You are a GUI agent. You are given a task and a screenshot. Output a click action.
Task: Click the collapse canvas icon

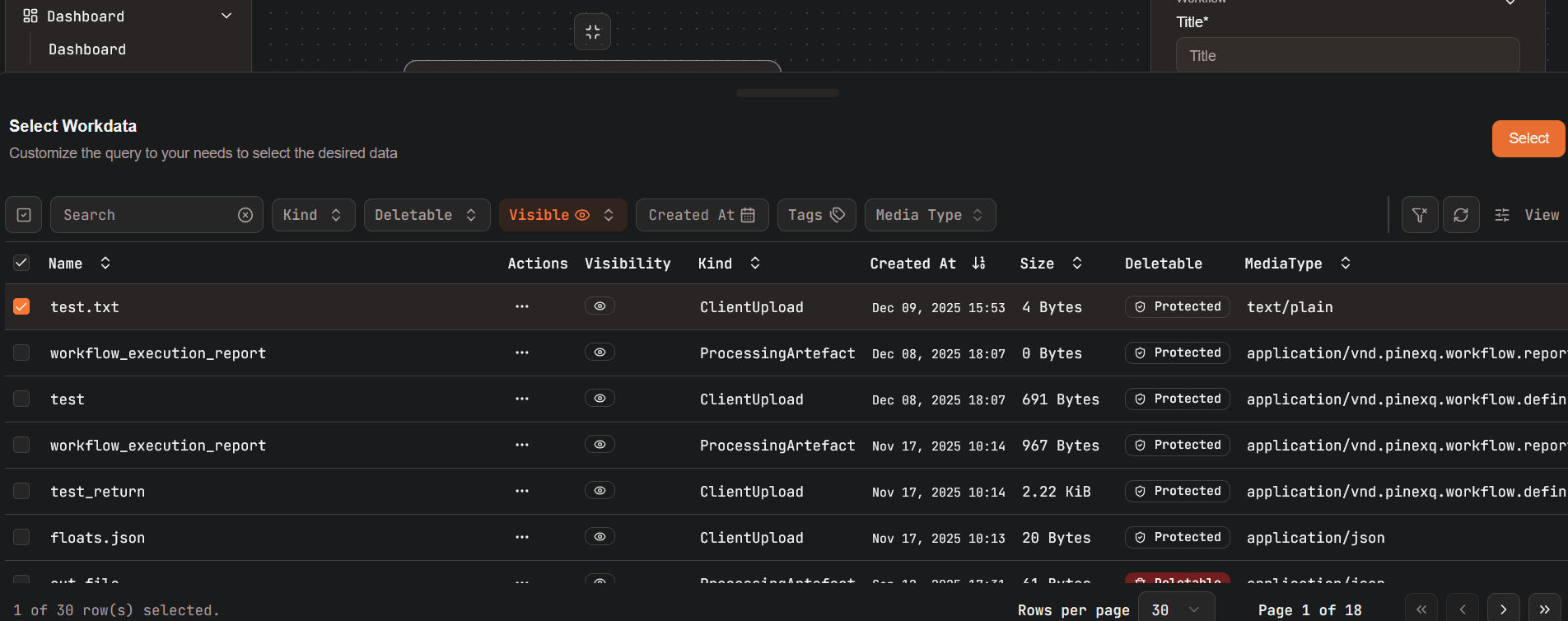click(x=592, y=32)
